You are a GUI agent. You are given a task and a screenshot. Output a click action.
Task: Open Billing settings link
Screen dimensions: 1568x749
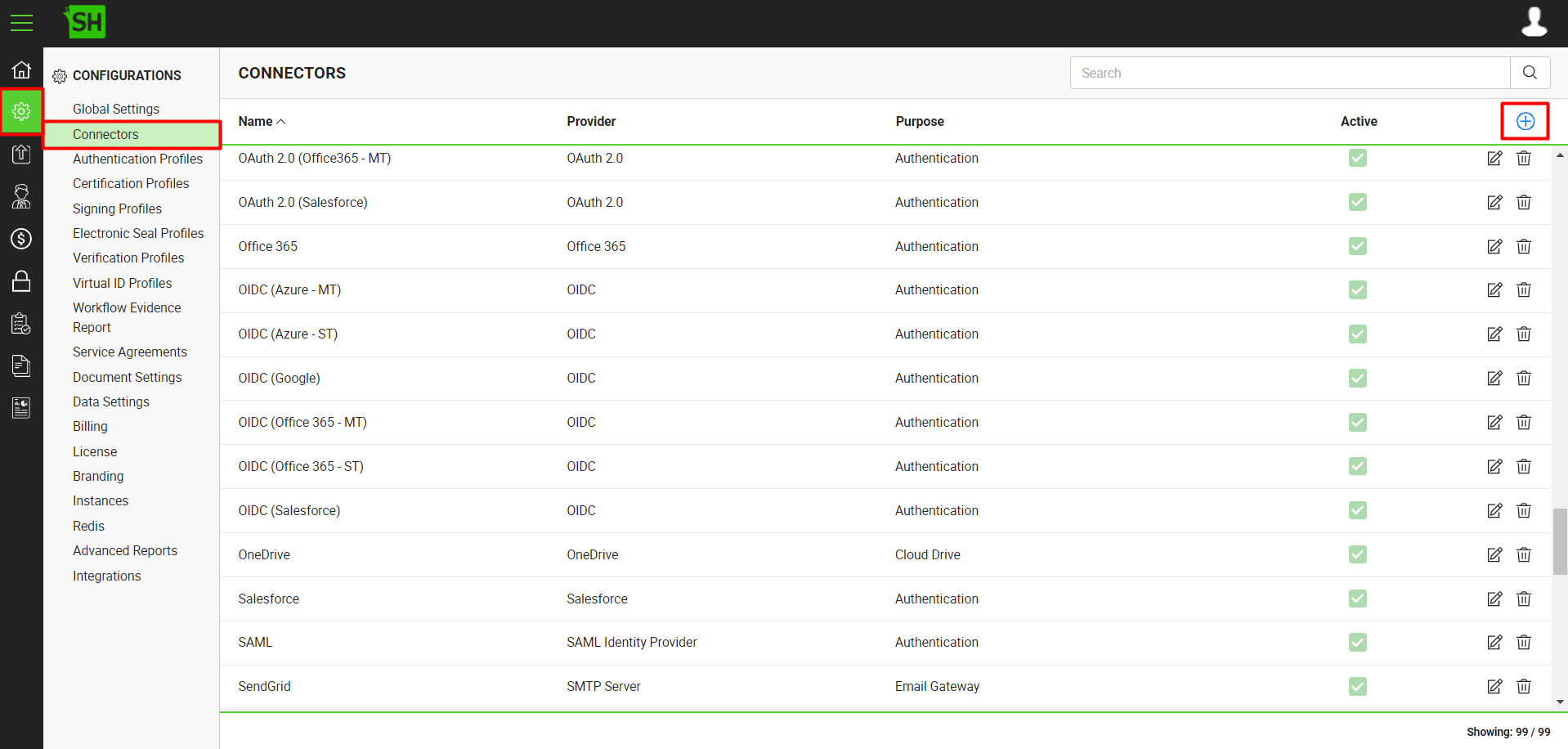point(90,426)
